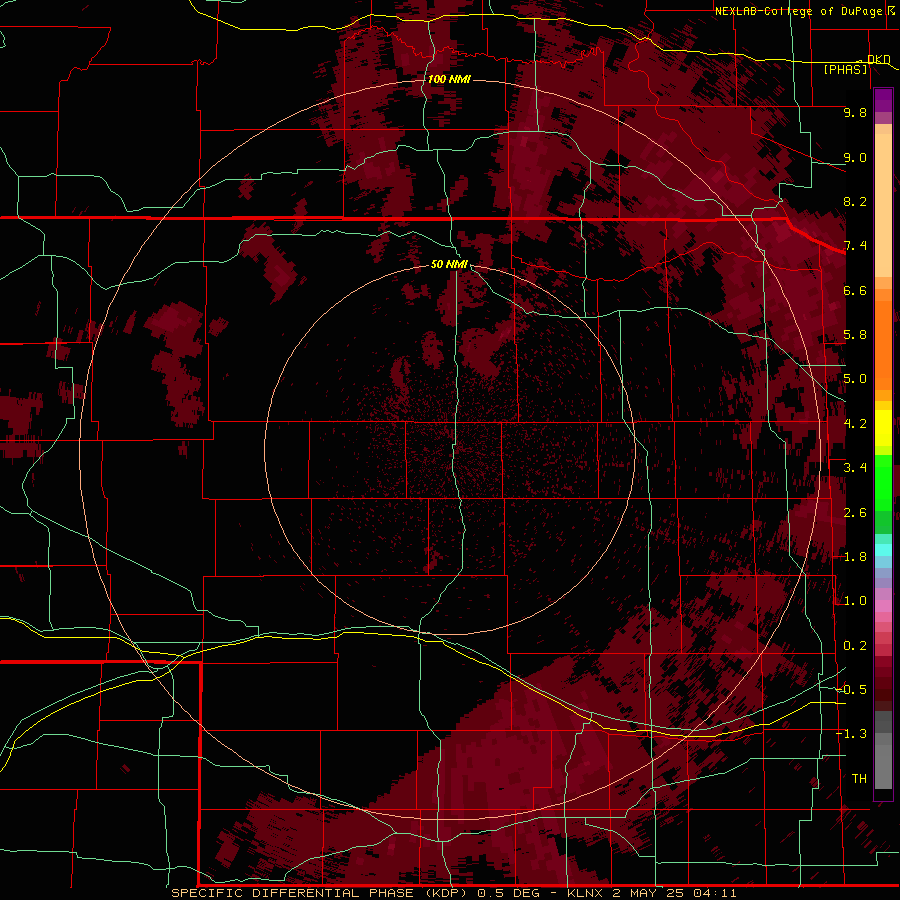Click the 7.4 scale value
The image size is (900, 900).
pos(855,246)
